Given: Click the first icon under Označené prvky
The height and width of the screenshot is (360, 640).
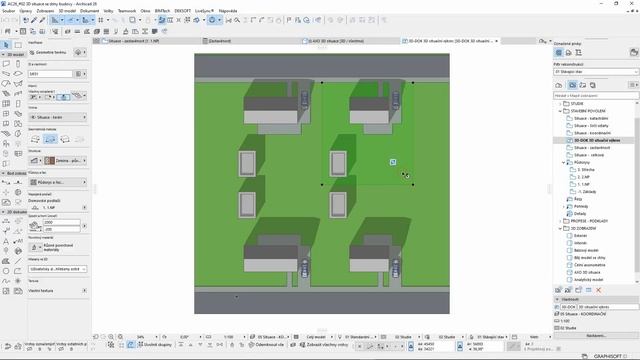Looking at the screenshot, I should [x=559, y=52].
